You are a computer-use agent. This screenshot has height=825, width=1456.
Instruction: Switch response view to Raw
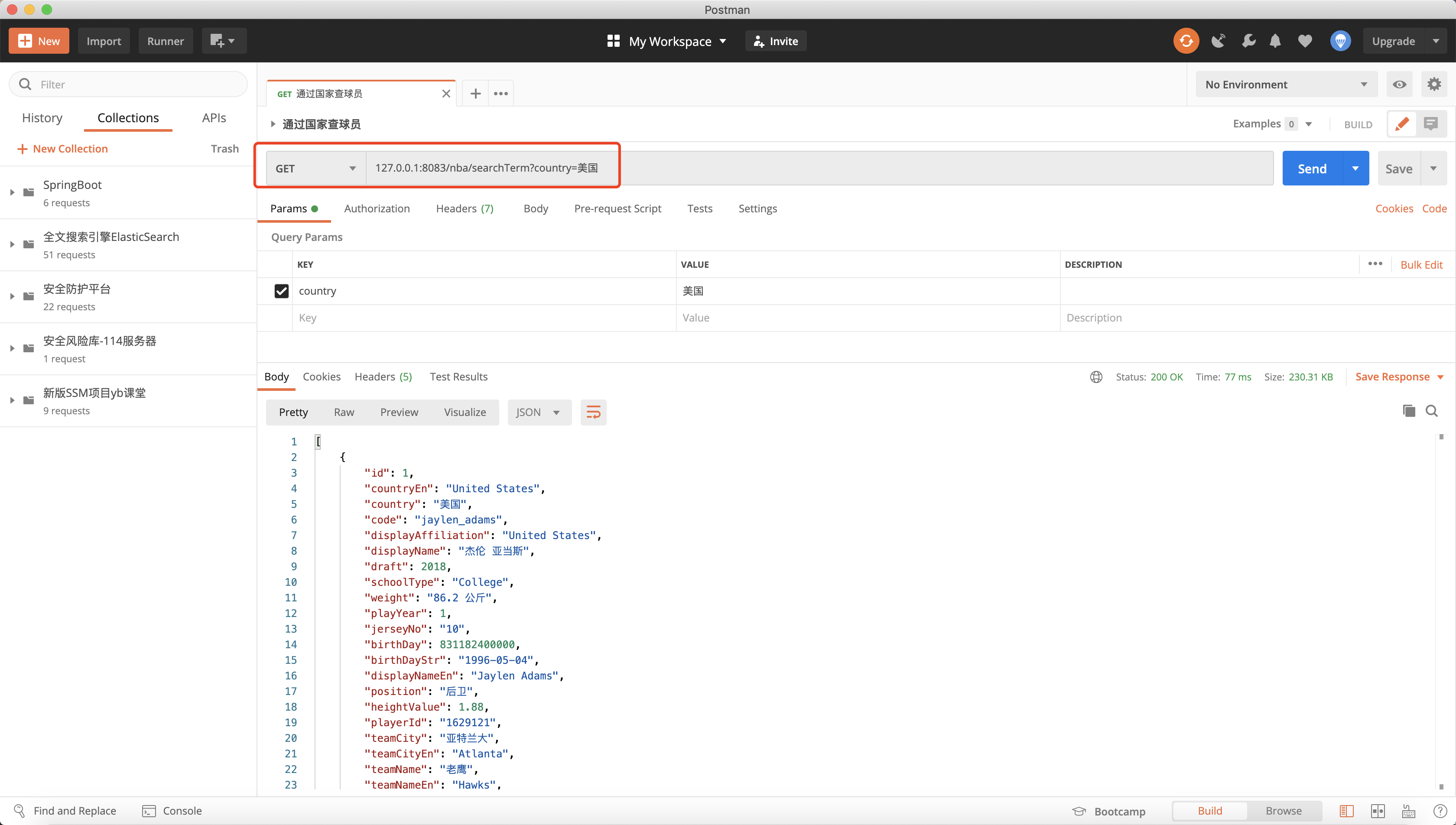pyautogui.click(x=343, y=412)
